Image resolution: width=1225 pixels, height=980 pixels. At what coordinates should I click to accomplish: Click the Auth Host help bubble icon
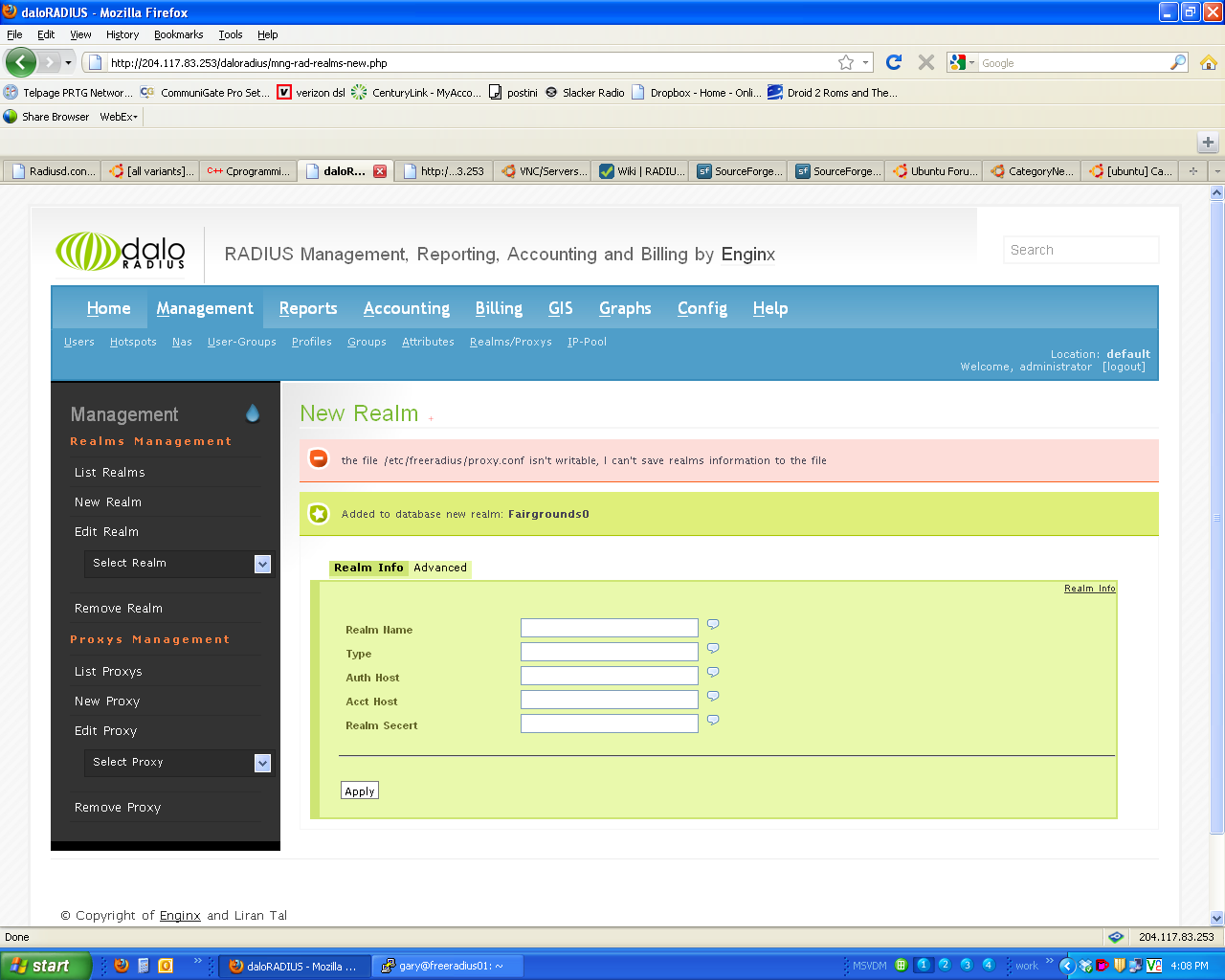point(713,673)
